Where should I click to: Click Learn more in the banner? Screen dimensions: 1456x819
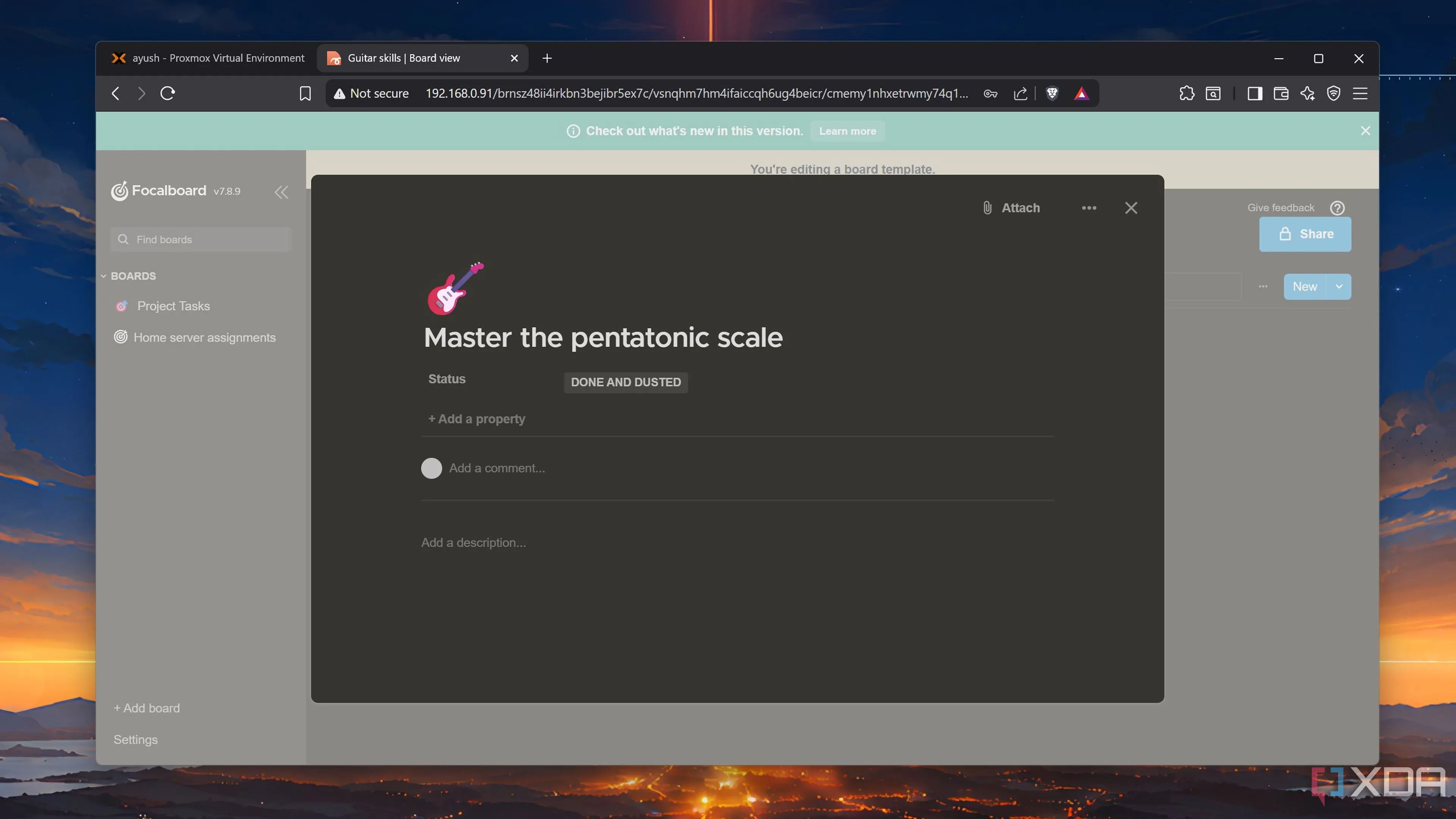(847, 131)
